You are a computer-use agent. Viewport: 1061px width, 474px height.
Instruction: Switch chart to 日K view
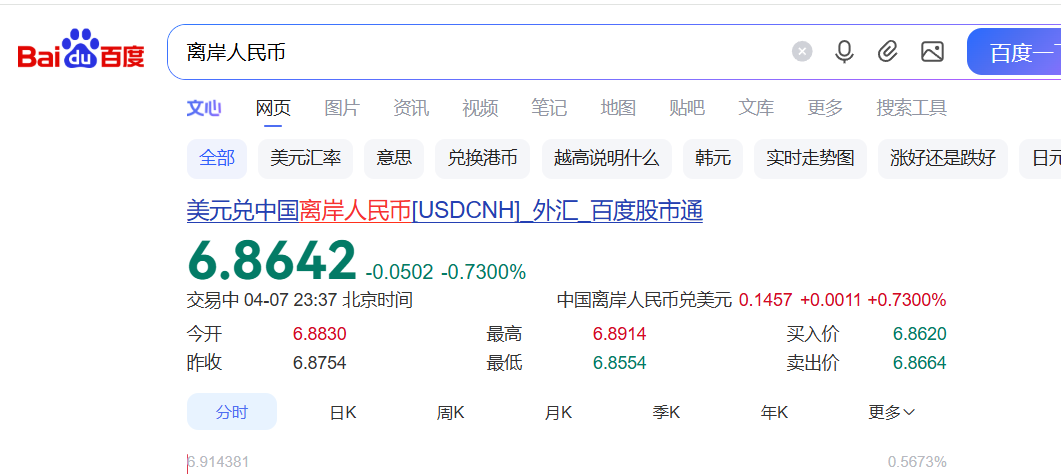343,412
